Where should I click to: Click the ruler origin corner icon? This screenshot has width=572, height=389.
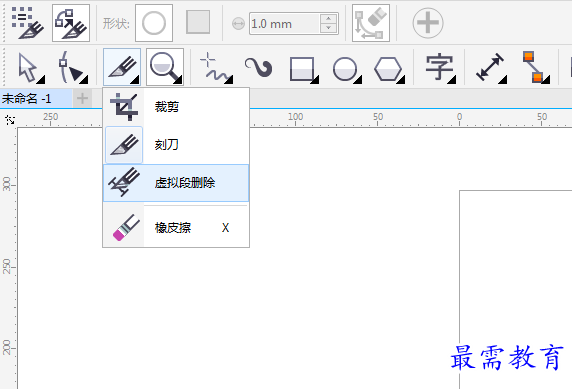10,119
